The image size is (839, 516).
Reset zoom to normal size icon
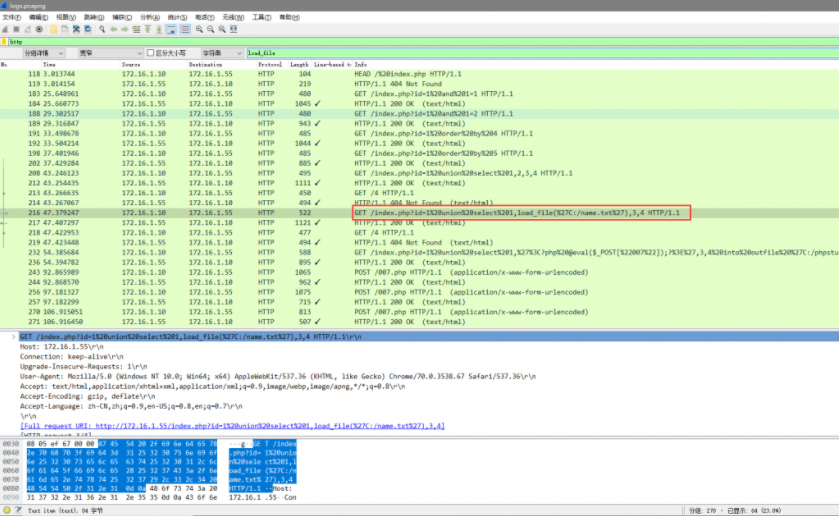coord(222,29)
